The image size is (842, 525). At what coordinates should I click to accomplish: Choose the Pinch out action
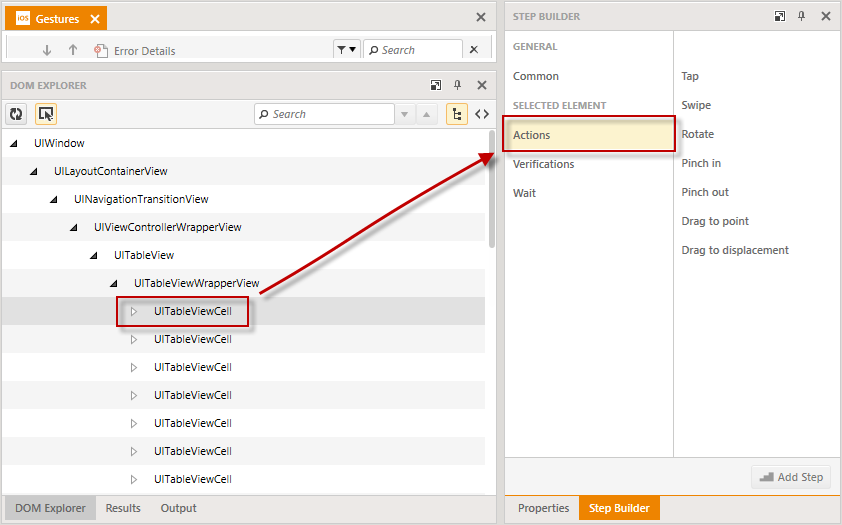705,192
